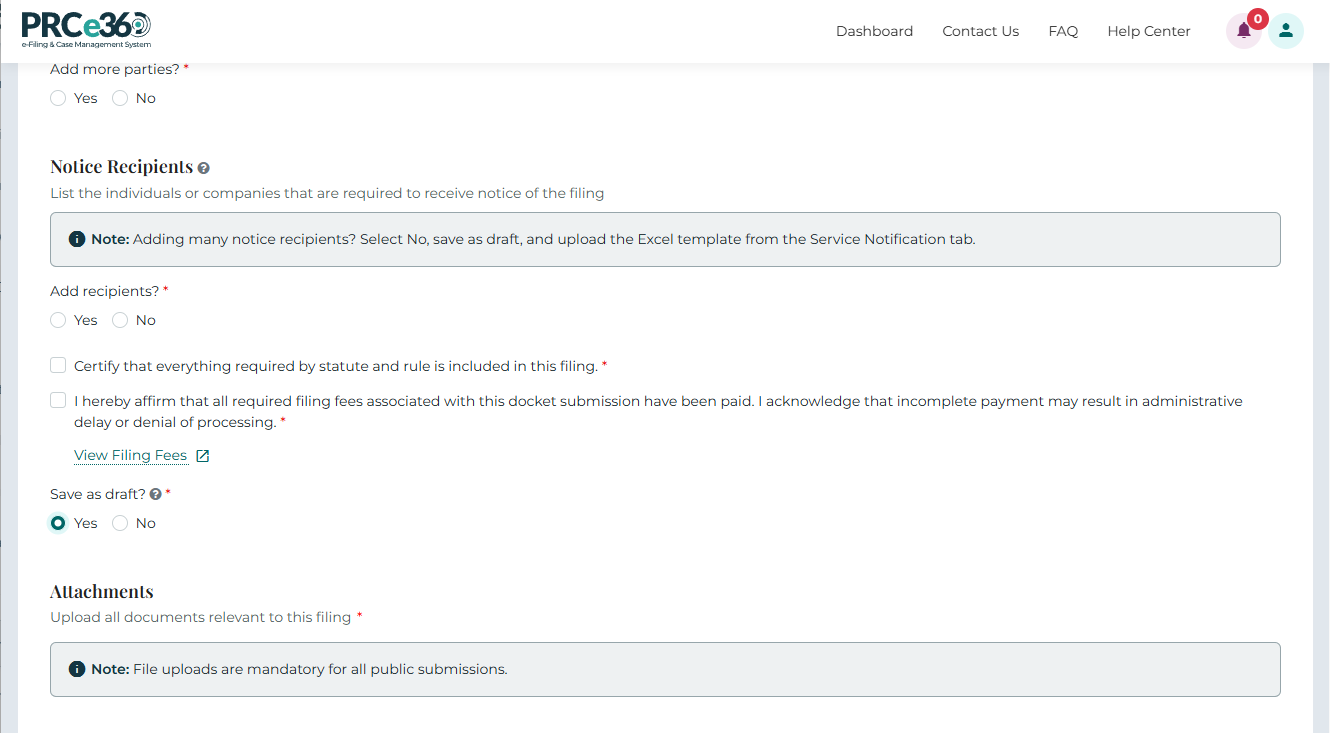The width and height of the screenshot is (1330, 733).
Task: Open the Contact Us page
Action: point(980,31)
